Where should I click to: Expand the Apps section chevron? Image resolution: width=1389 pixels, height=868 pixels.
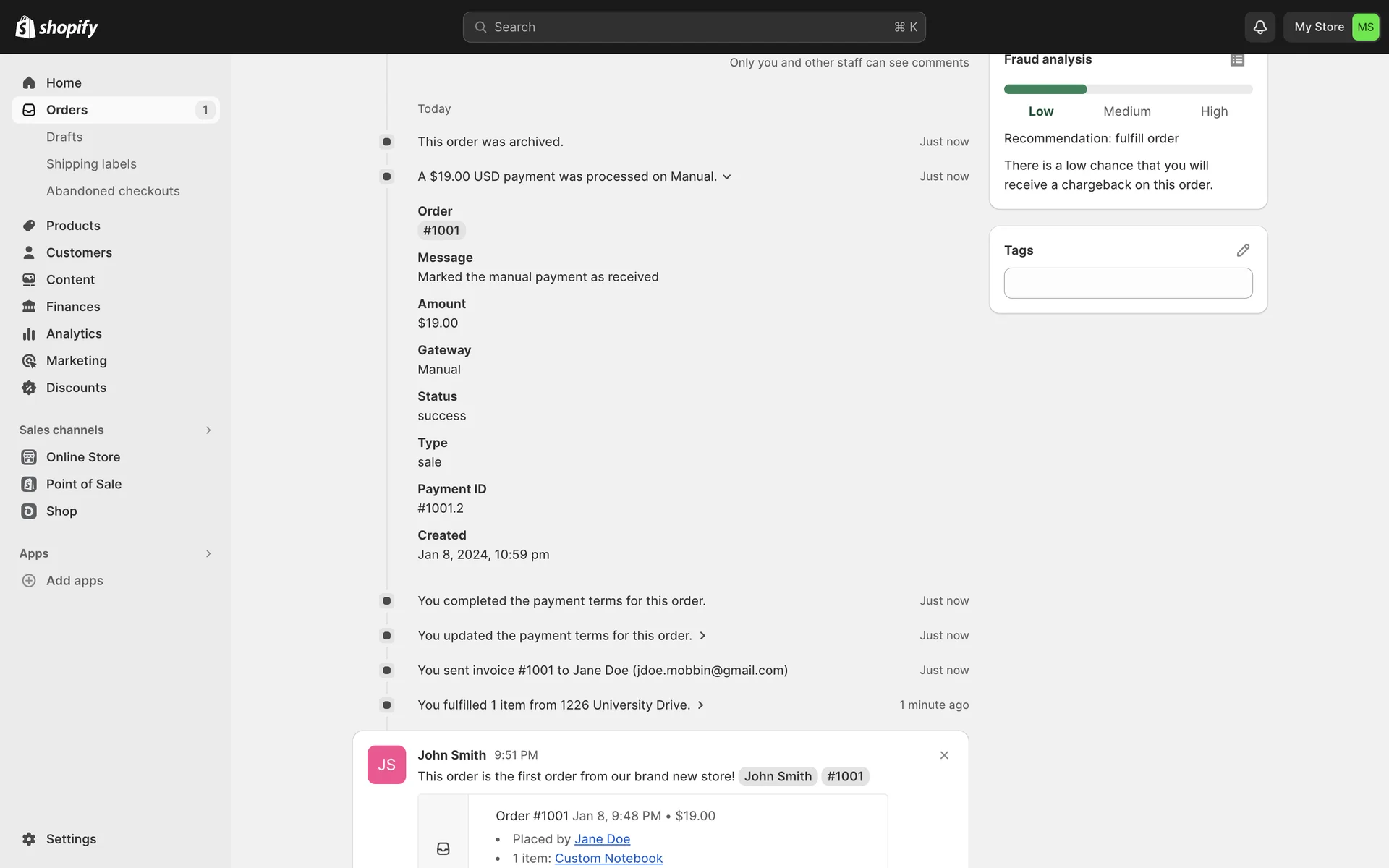pyautogui.click(x=208, y=554)
